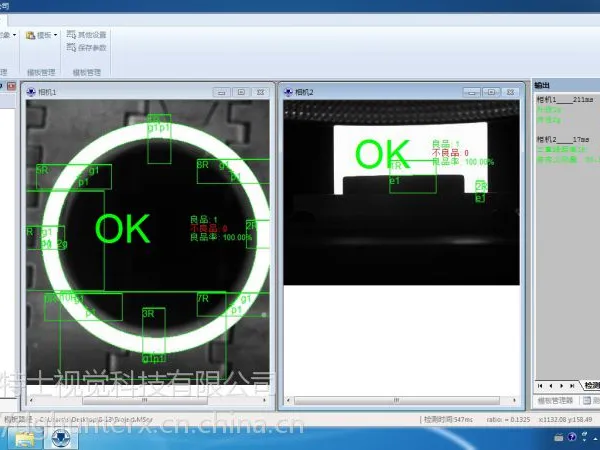600x450 pixels.
Task: Click the 3R detection box label in 相机1
Action: coord(148,314)
